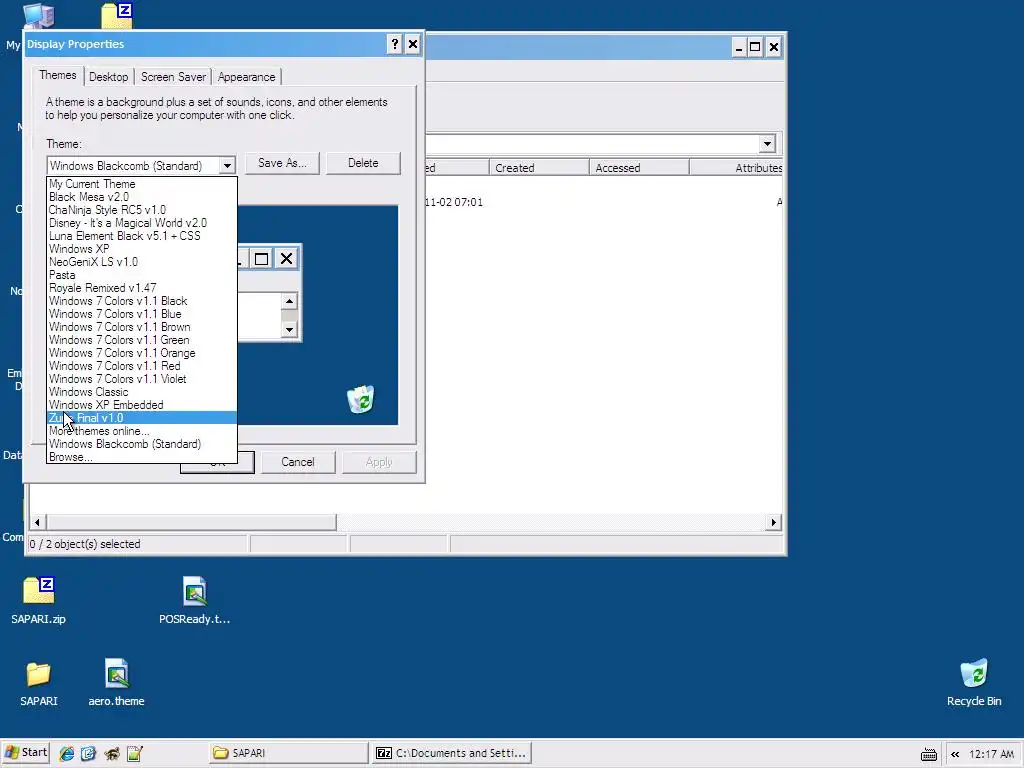Click the Display Properties help button
The width and height of the screenshot is (1024, 768).
tap(394, 44)
